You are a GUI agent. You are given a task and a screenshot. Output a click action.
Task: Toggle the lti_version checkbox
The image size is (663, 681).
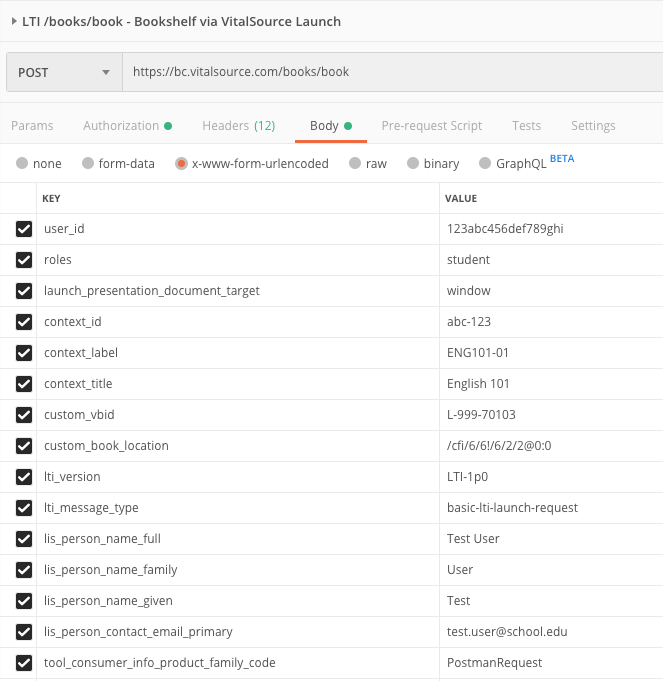(x=24, y=477)
